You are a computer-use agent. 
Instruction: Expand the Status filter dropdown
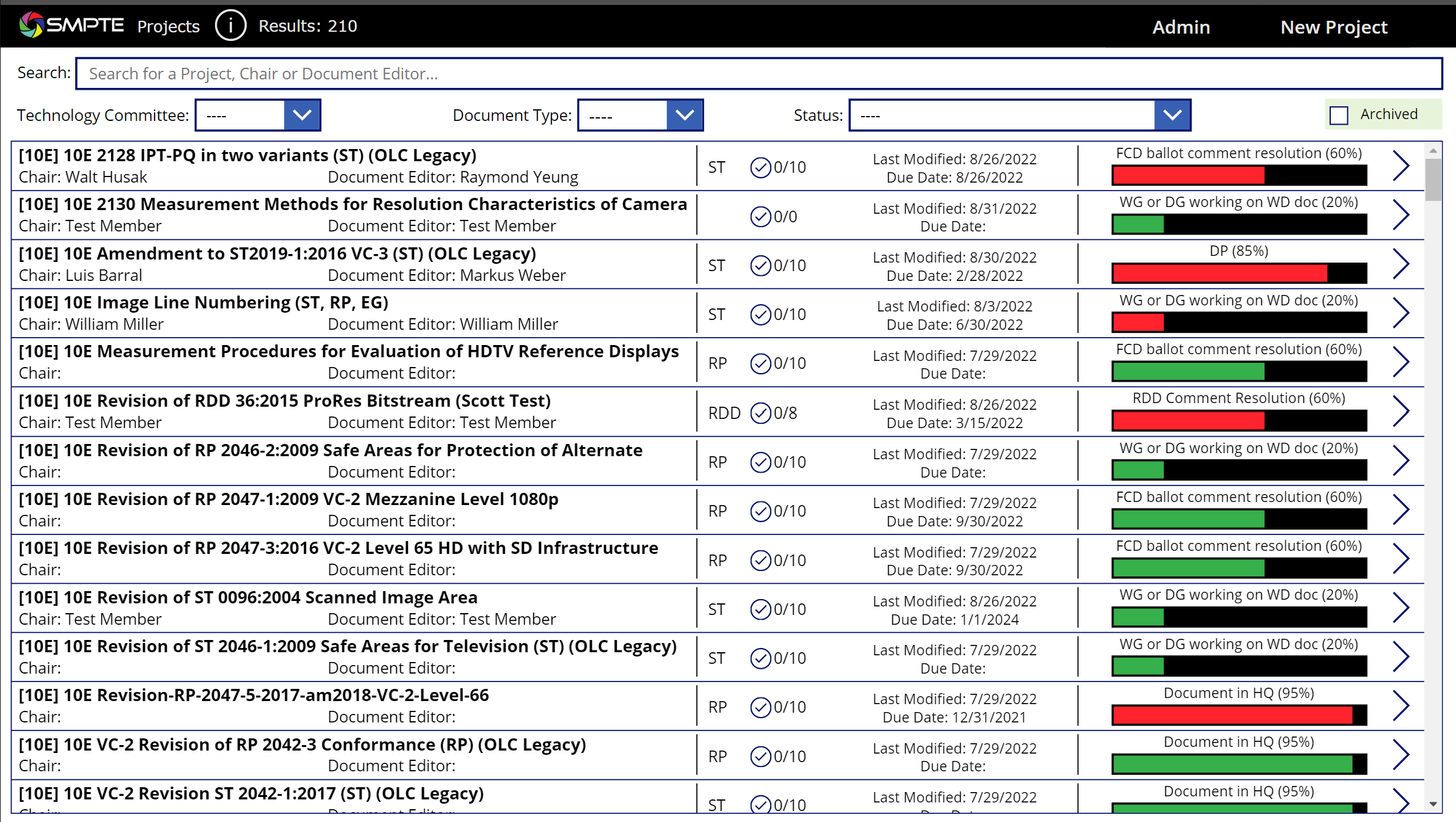pyautogui.click(x=1171, y=115)
